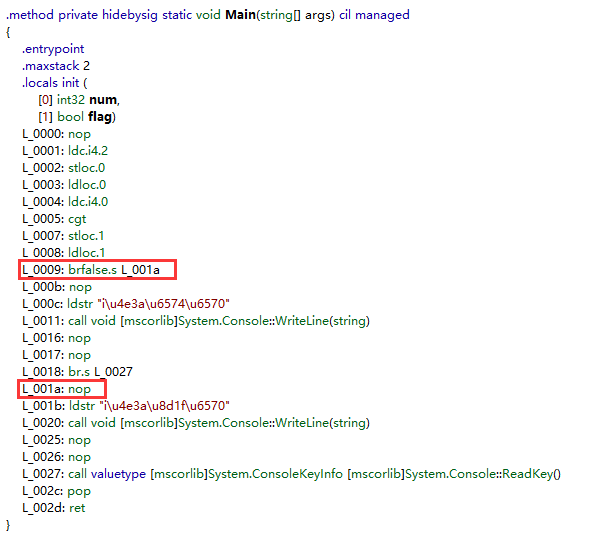The image size is (597, 534).
Task: Click instruction L_0007: stloc.1
Action: click(x=63, y=236)
